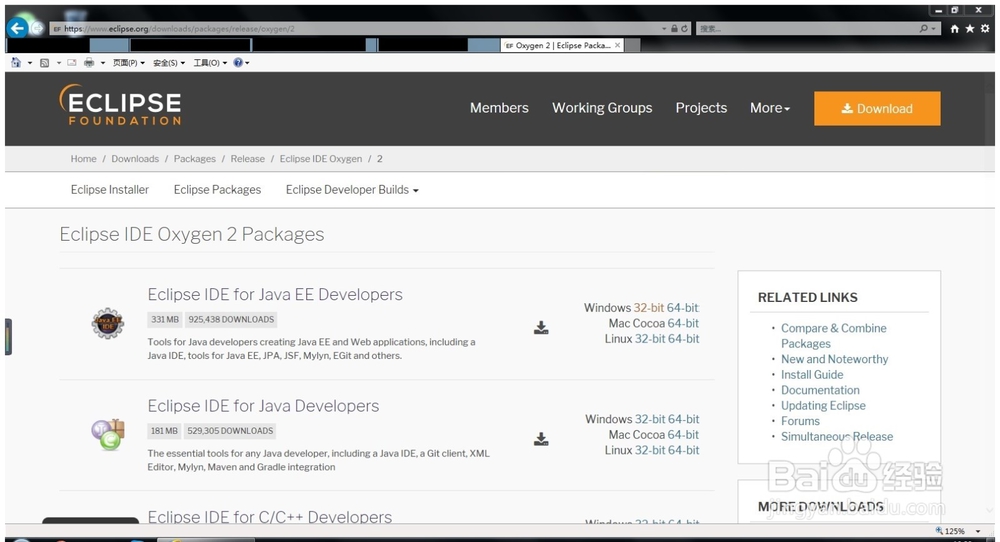1000x542 pixels.
Task: Open the search provider dropdown arrow
Action: 934,29
